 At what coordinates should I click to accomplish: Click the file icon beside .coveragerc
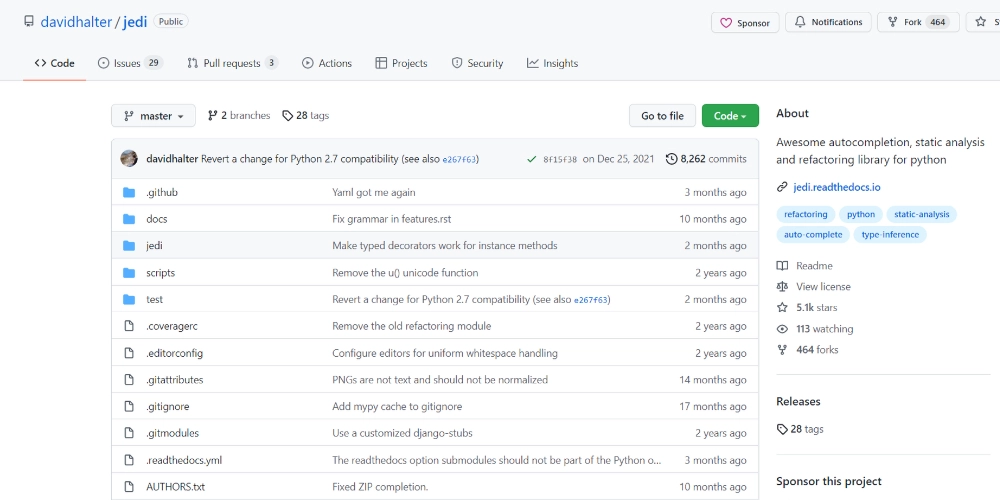[128, 326]
